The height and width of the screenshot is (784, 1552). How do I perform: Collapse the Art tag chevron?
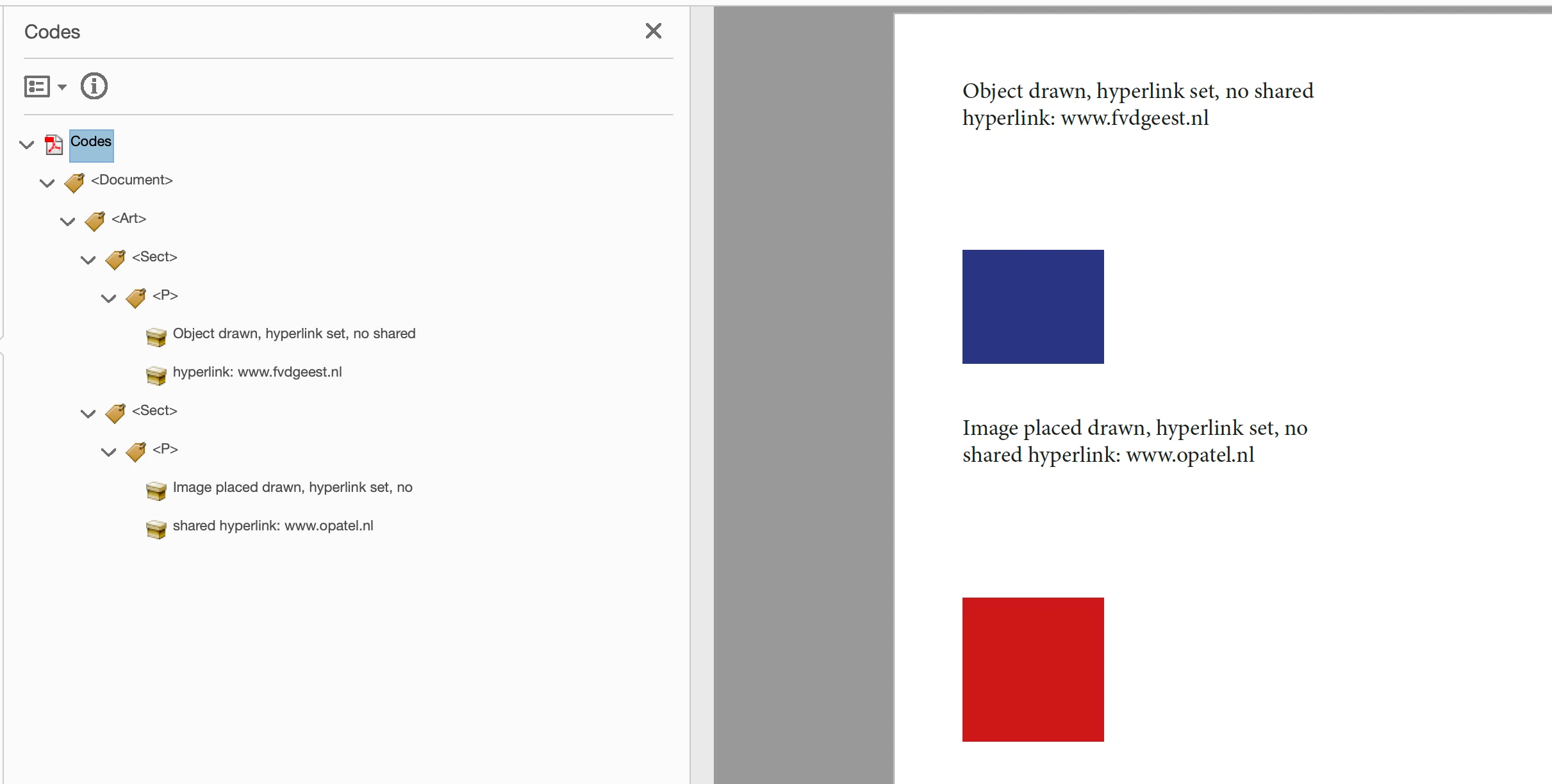pos(68,222)
